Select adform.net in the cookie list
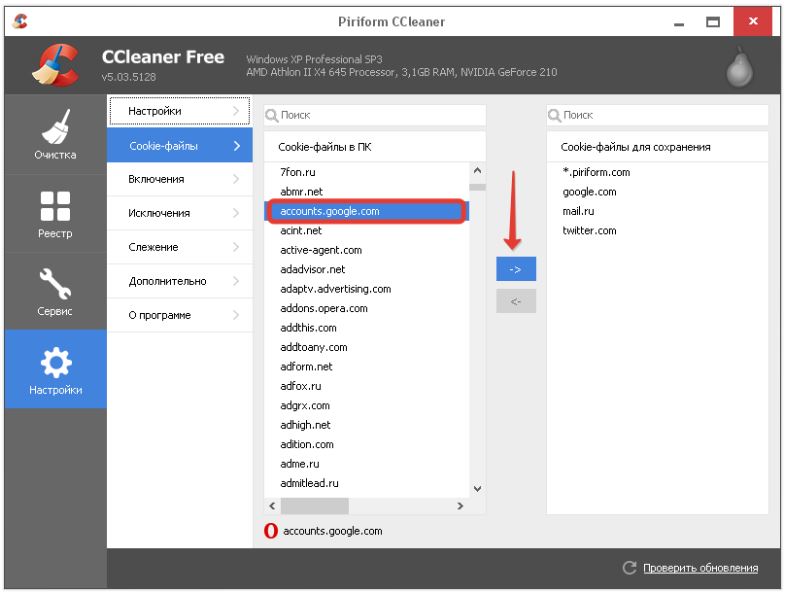The width and height of the screenshot is (785, 594). tap(366, 367)
